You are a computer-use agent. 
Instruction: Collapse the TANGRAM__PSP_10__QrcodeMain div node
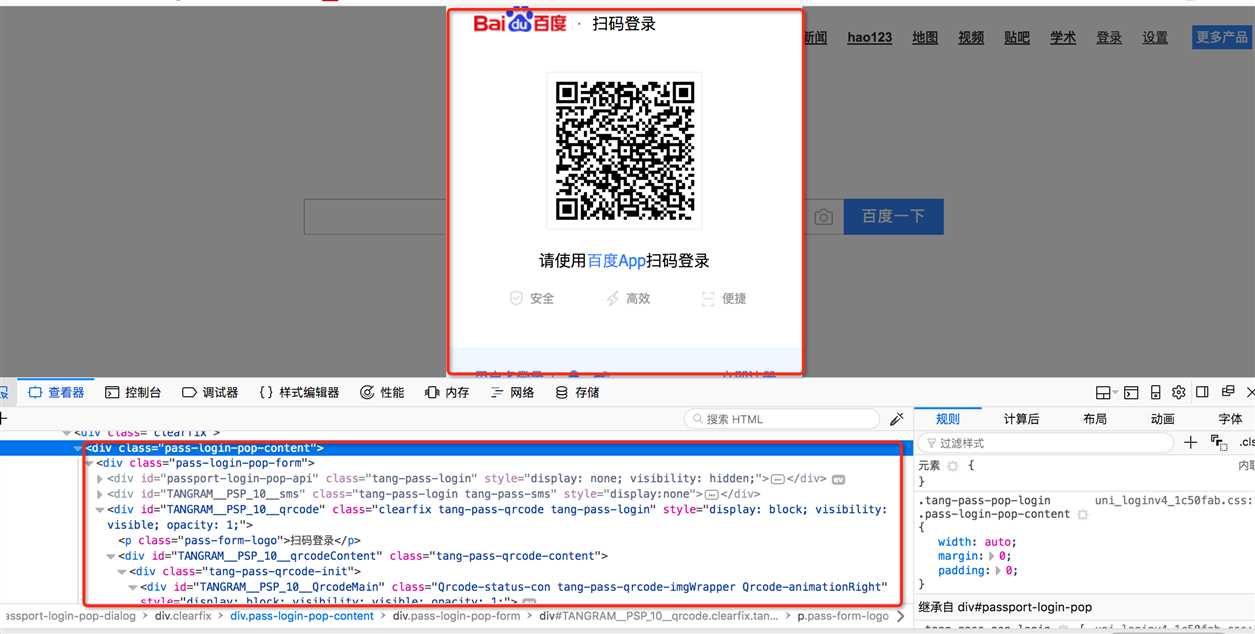(x=133, y=587)
